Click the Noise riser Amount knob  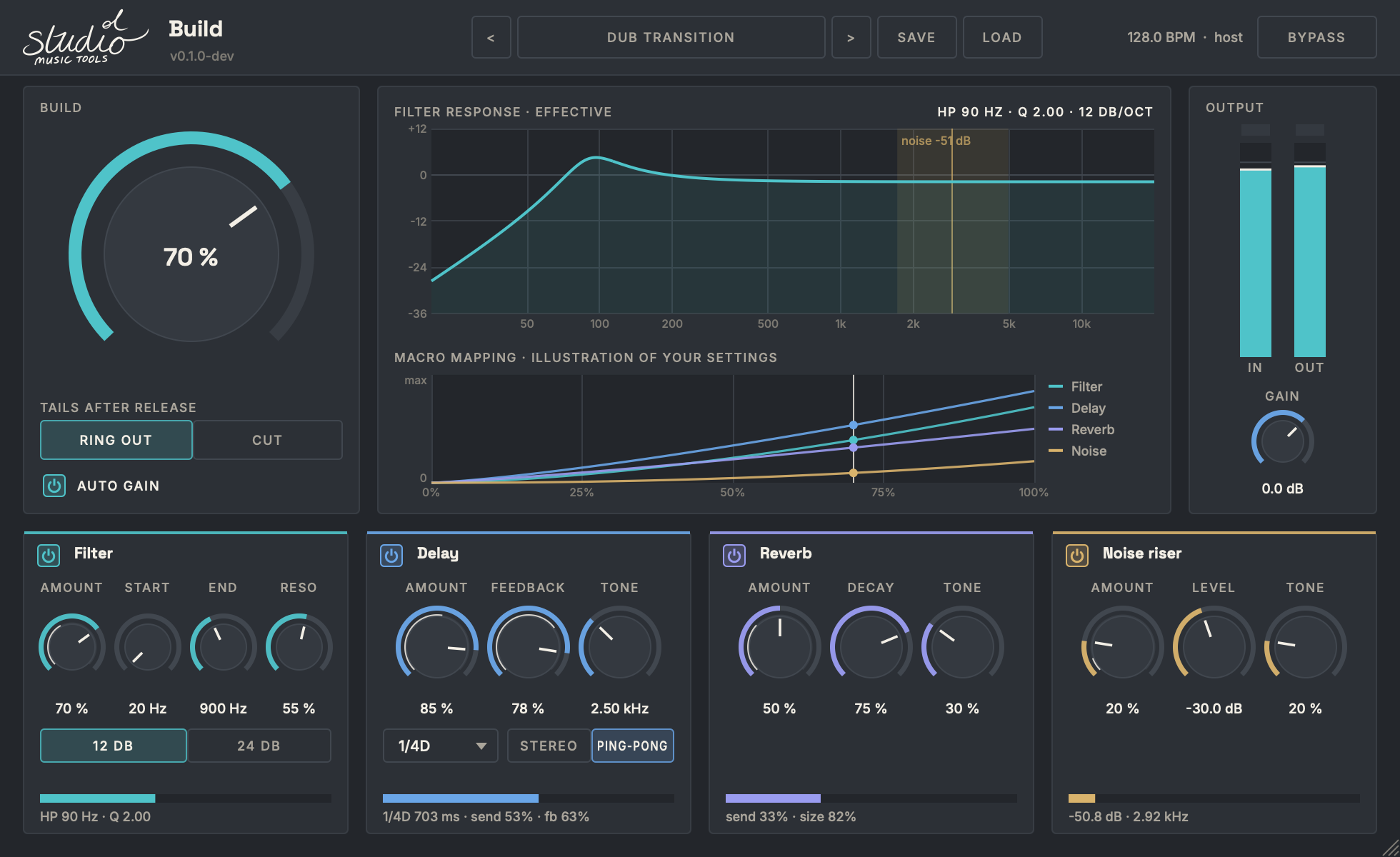1123,646
